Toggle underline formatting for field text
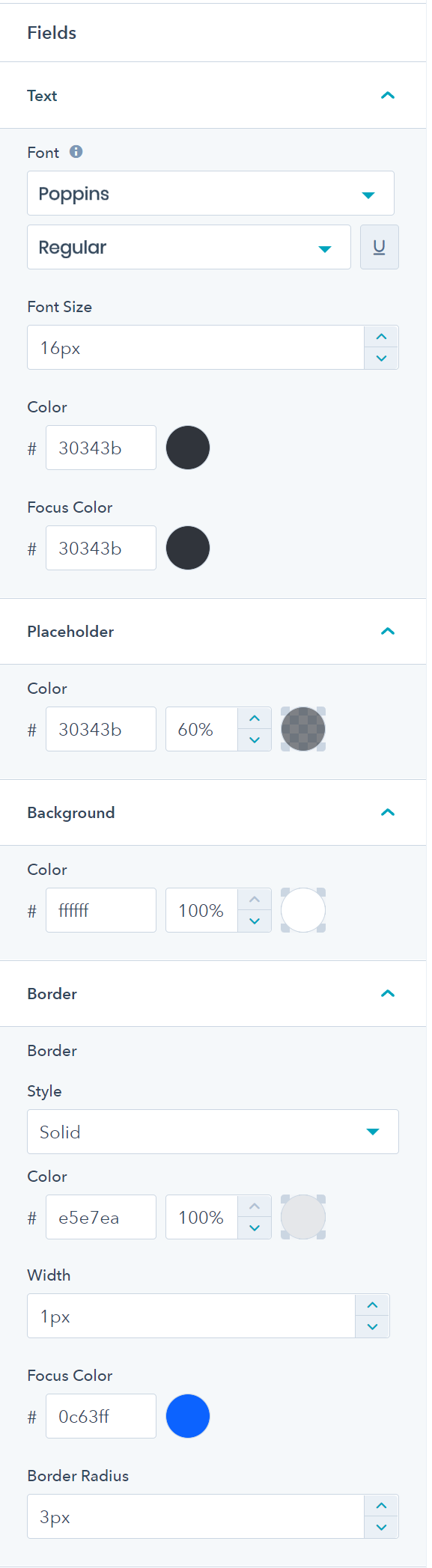The image size is (432, 1568). tap(379, 247)
